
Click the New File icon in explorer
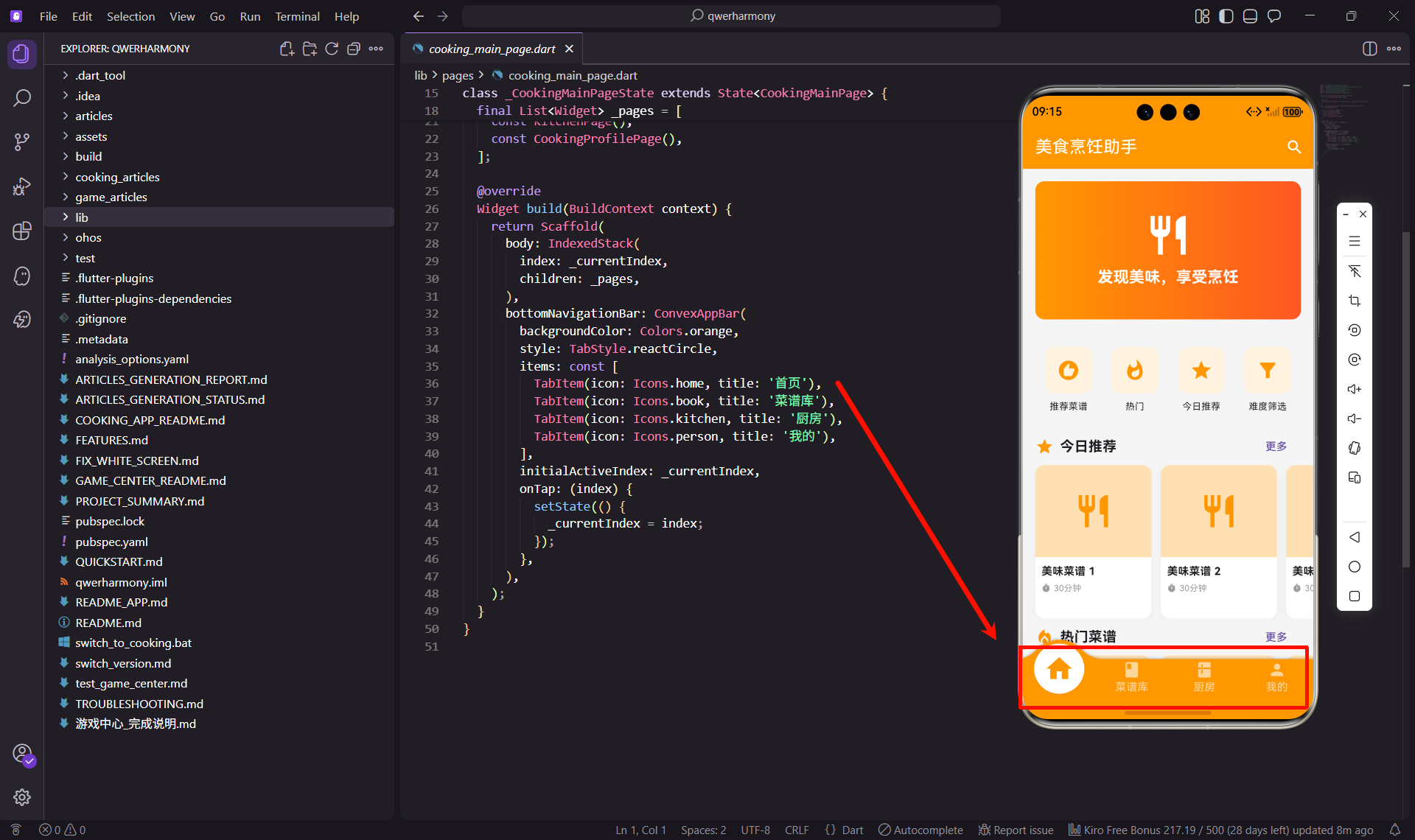[x=287, y=49]
